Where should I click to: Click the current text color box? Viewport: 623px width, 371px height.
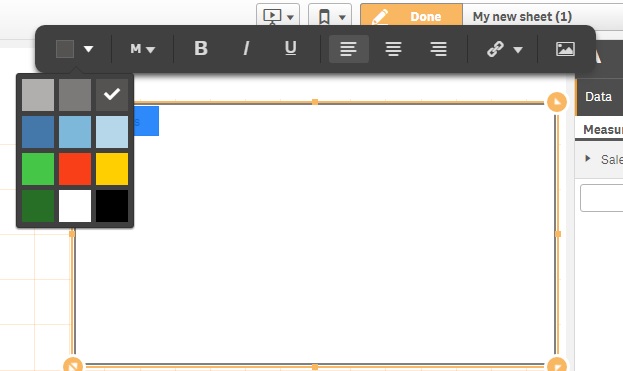65,49
